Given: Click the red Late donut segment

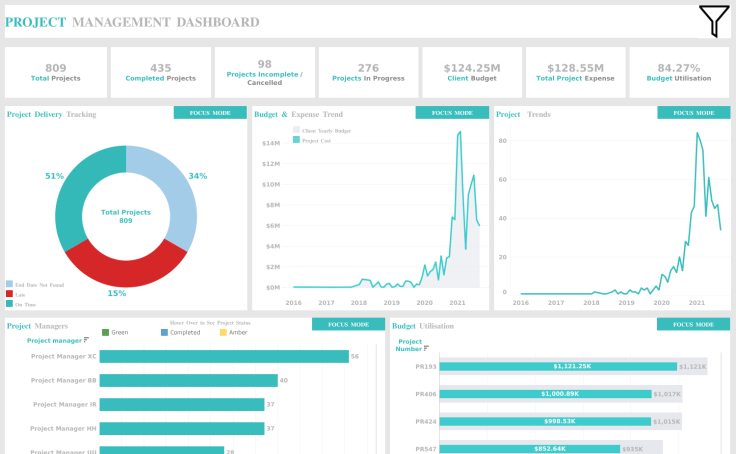Looking at the screenshot, I should point(127,266).
